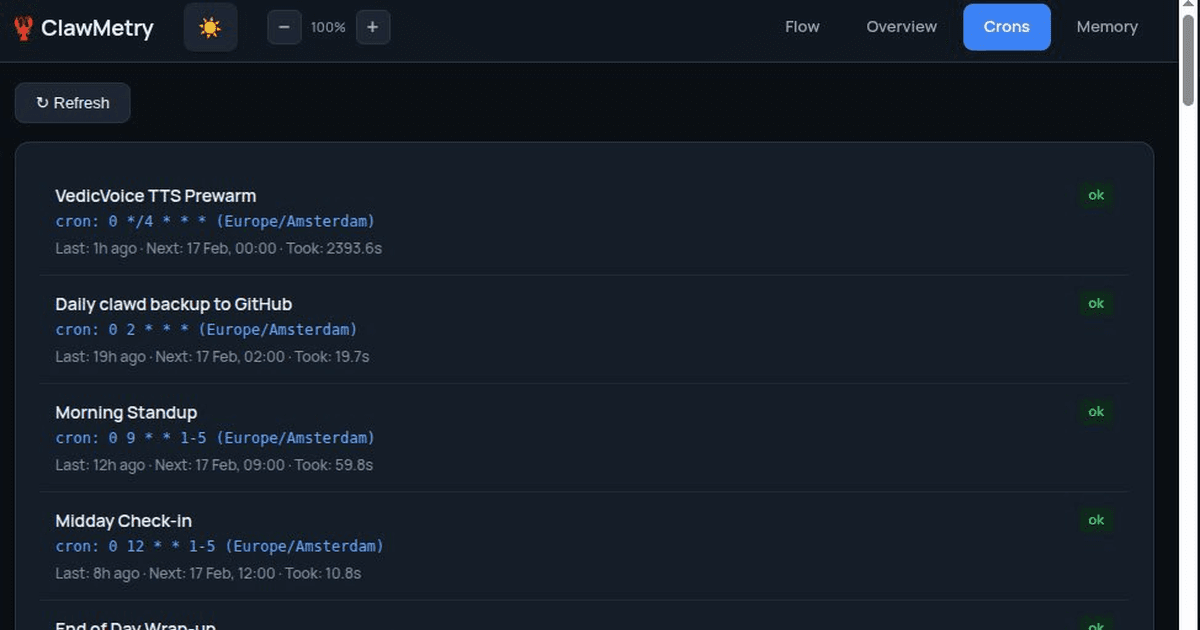
Task: Click the Morning Standup job title
Action: pyautogui.click(x=126, y=412)
